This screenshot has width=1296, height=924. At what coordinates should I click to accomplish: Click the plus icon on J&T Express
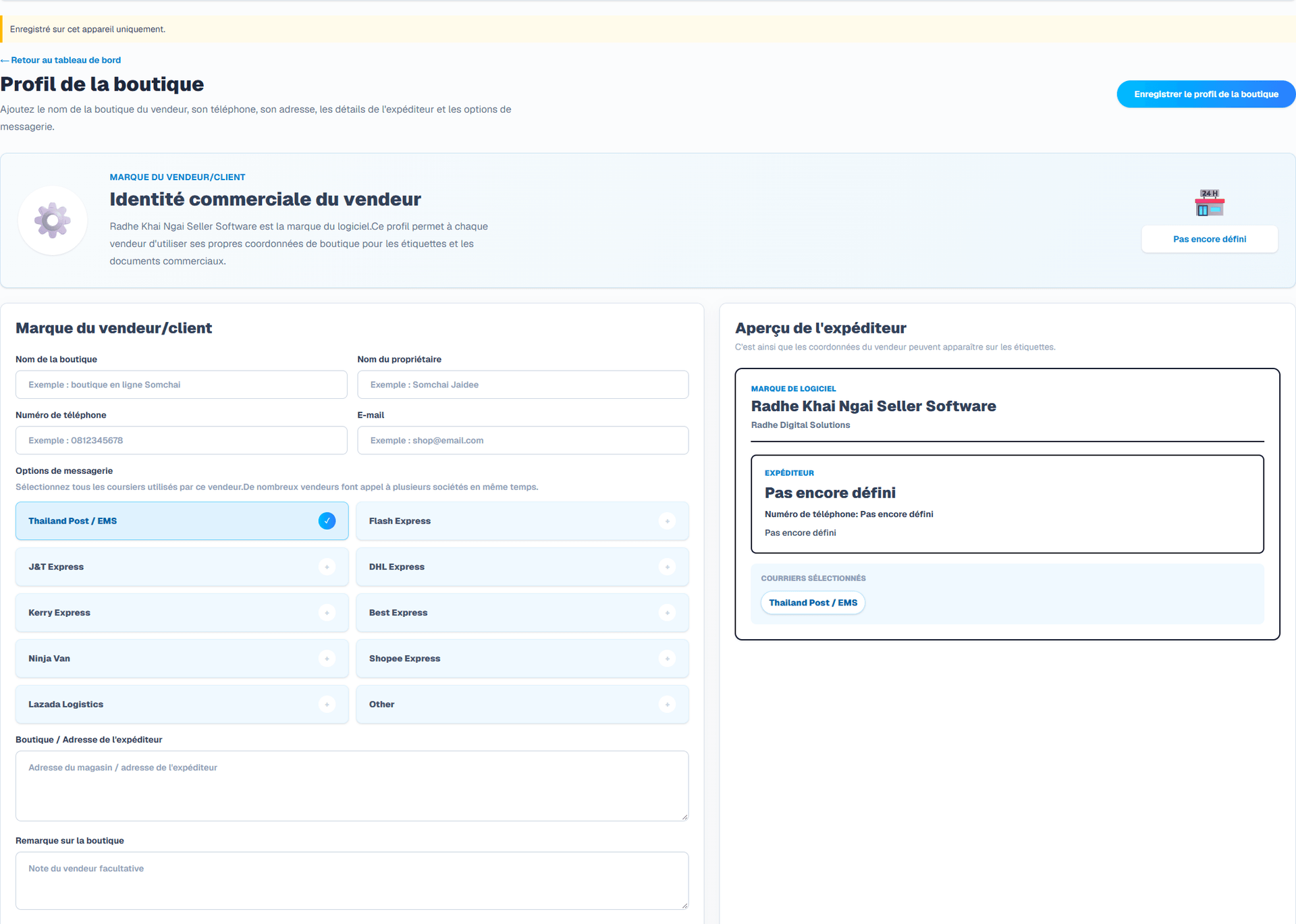[x=327, y=567]
